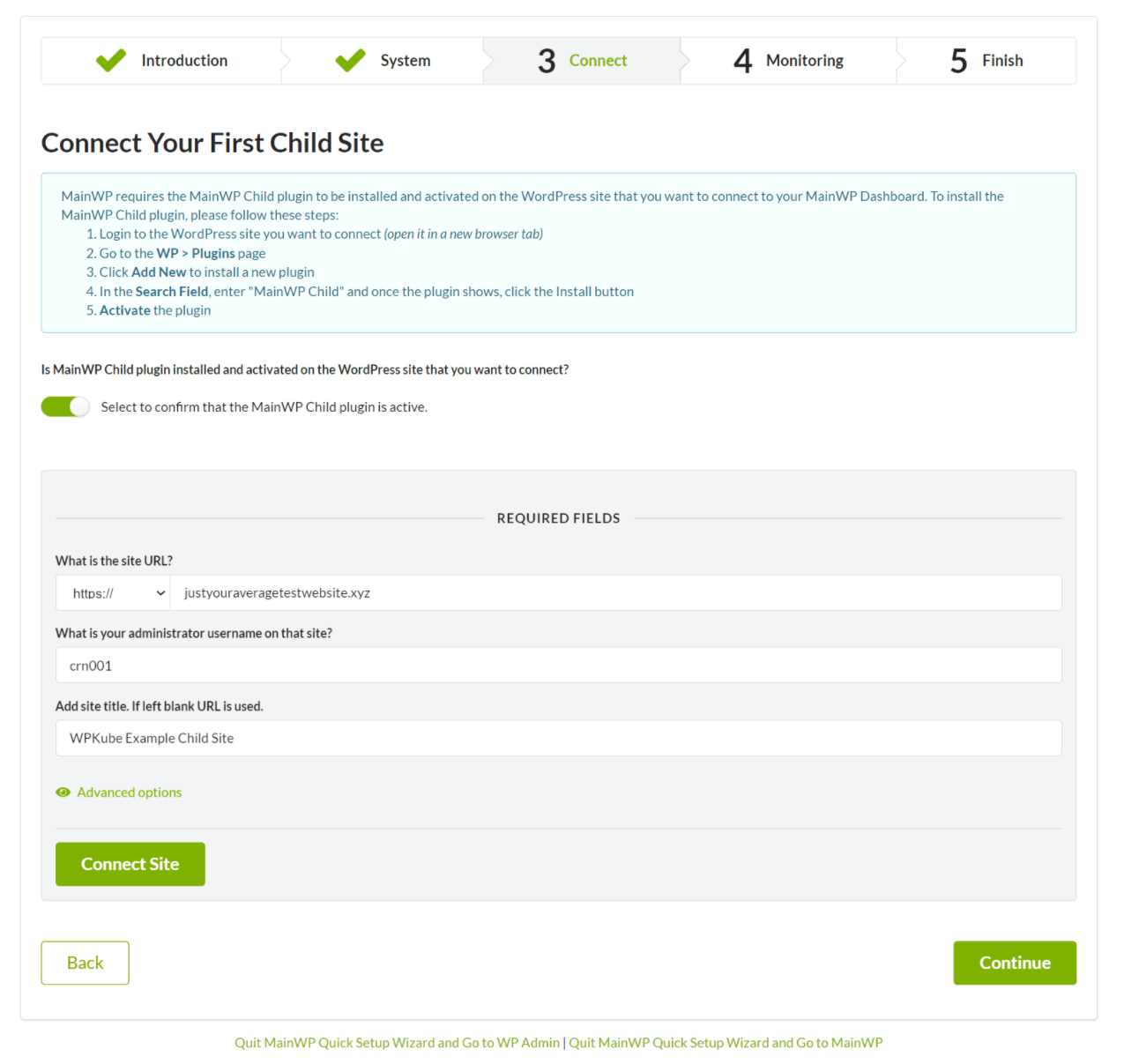Click the Introduction step checkmark icon

click(111, 60)
